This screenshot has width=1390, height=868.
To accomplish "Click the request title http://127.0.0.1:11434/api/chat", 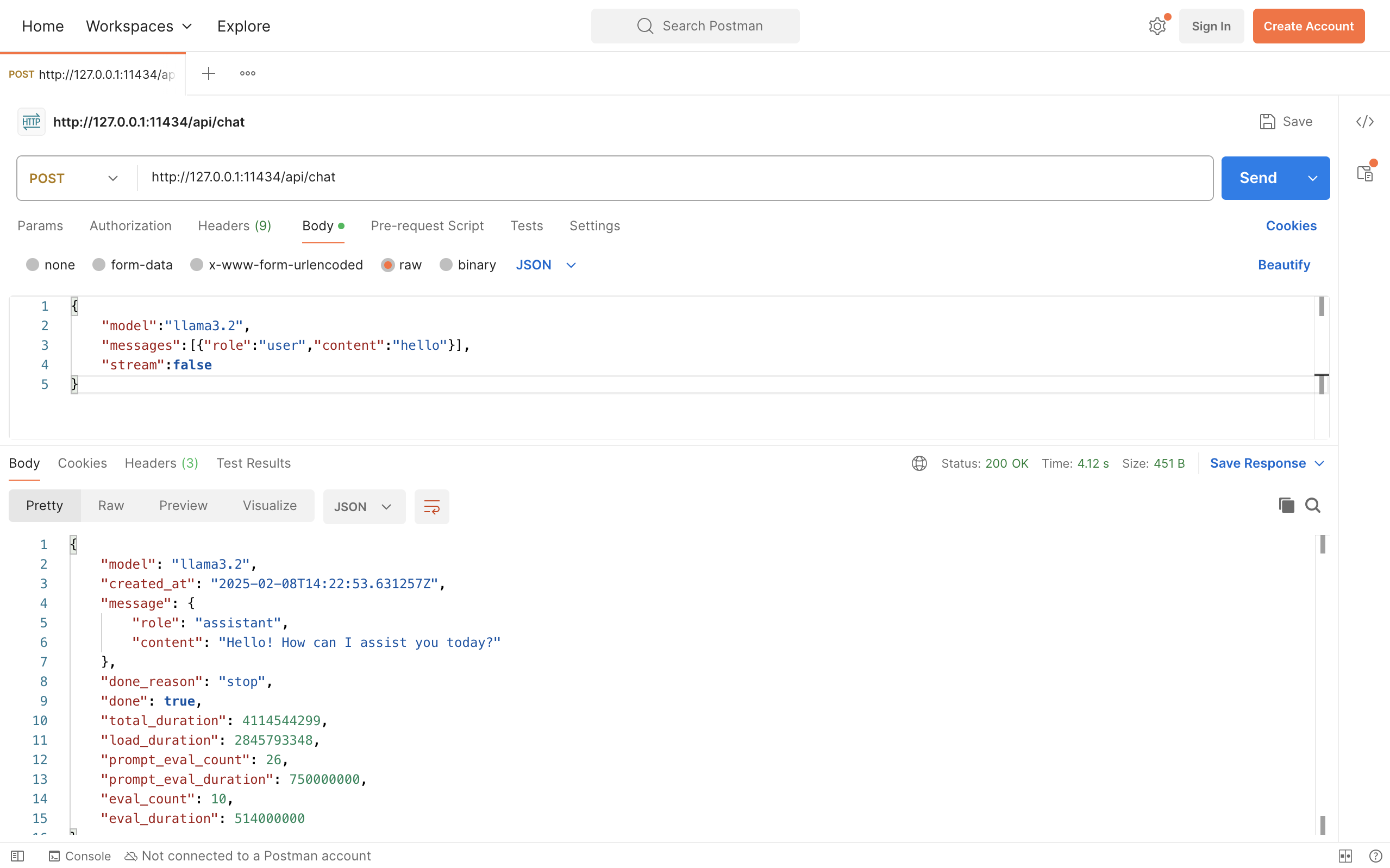I will pyautogui.click(x=149, y=122).
